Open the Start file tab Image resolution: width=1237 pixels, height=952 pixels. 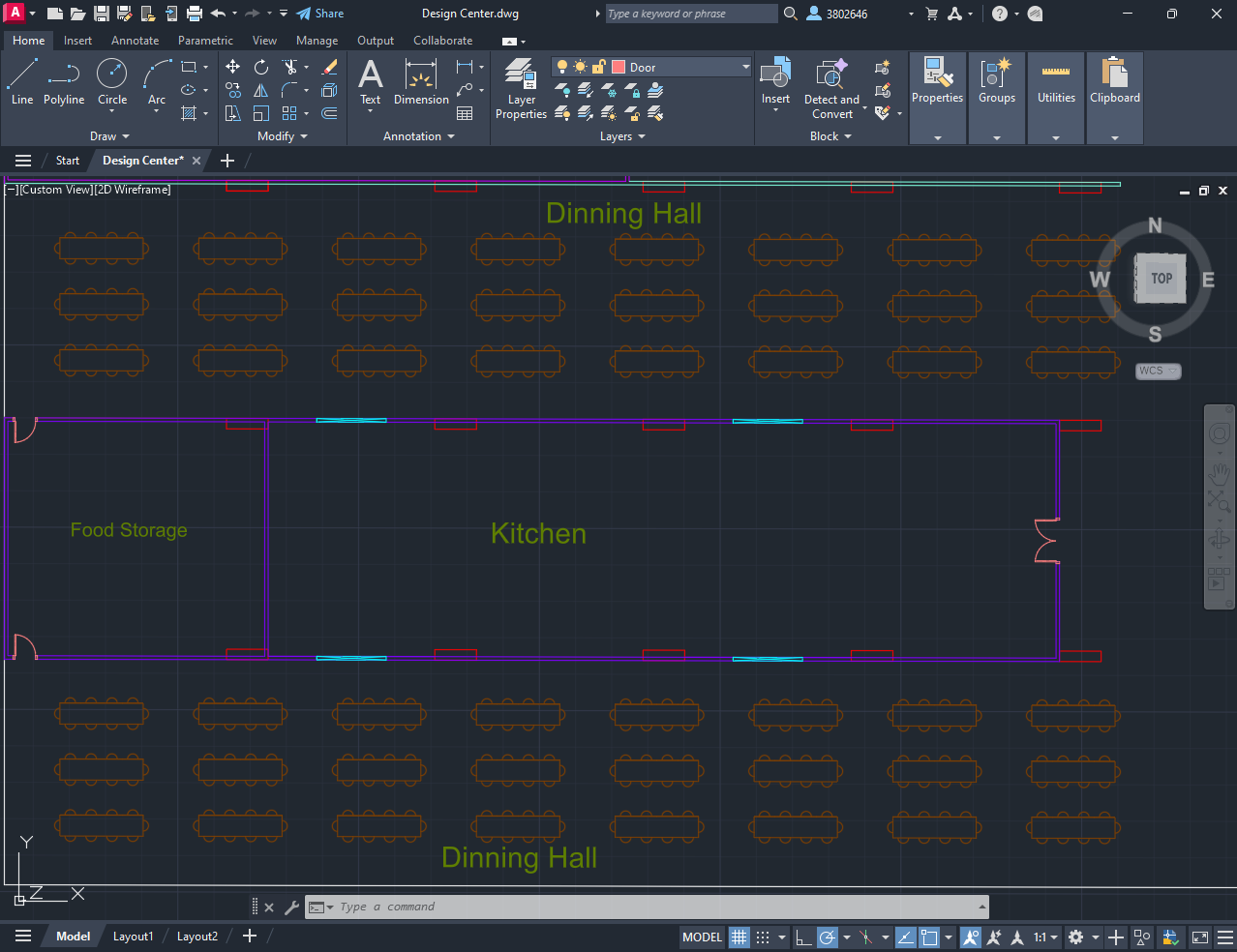pyautogui.click(x=68, y=161)
